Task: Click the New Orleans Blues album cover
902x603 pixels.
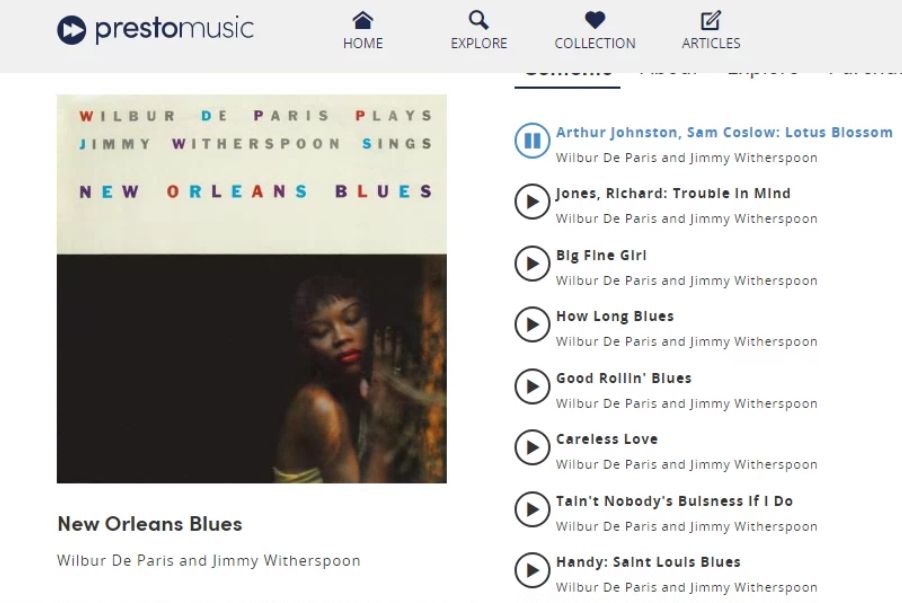Action: tap(251, 289)
